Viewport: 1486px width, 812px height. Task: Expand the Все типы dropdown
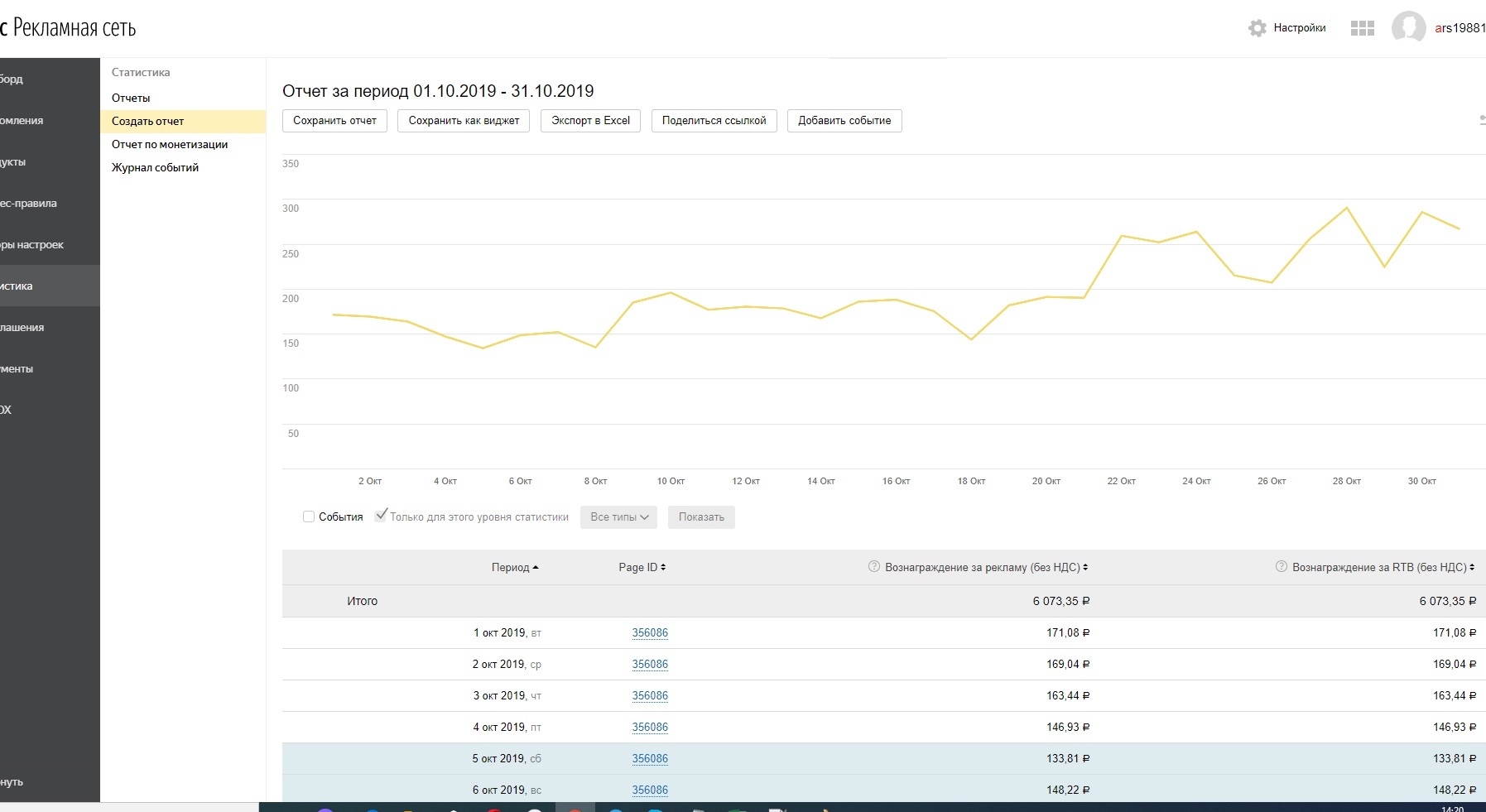(618, 517)
